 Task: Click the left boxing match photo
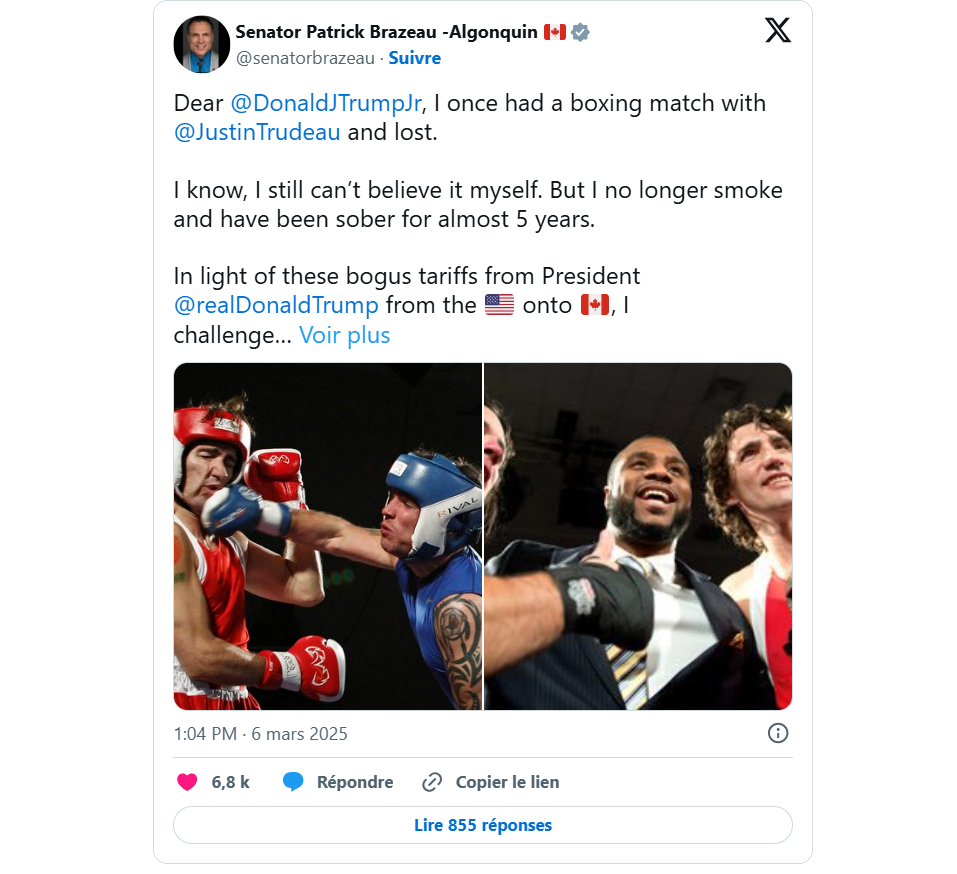[327, 536]
